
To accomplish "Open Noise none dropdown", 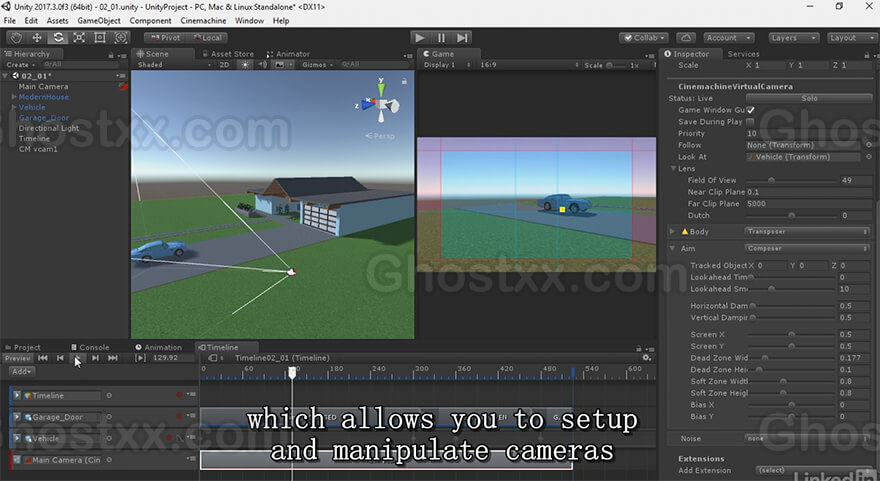I will pyautogui.click(x=808, y=438).
